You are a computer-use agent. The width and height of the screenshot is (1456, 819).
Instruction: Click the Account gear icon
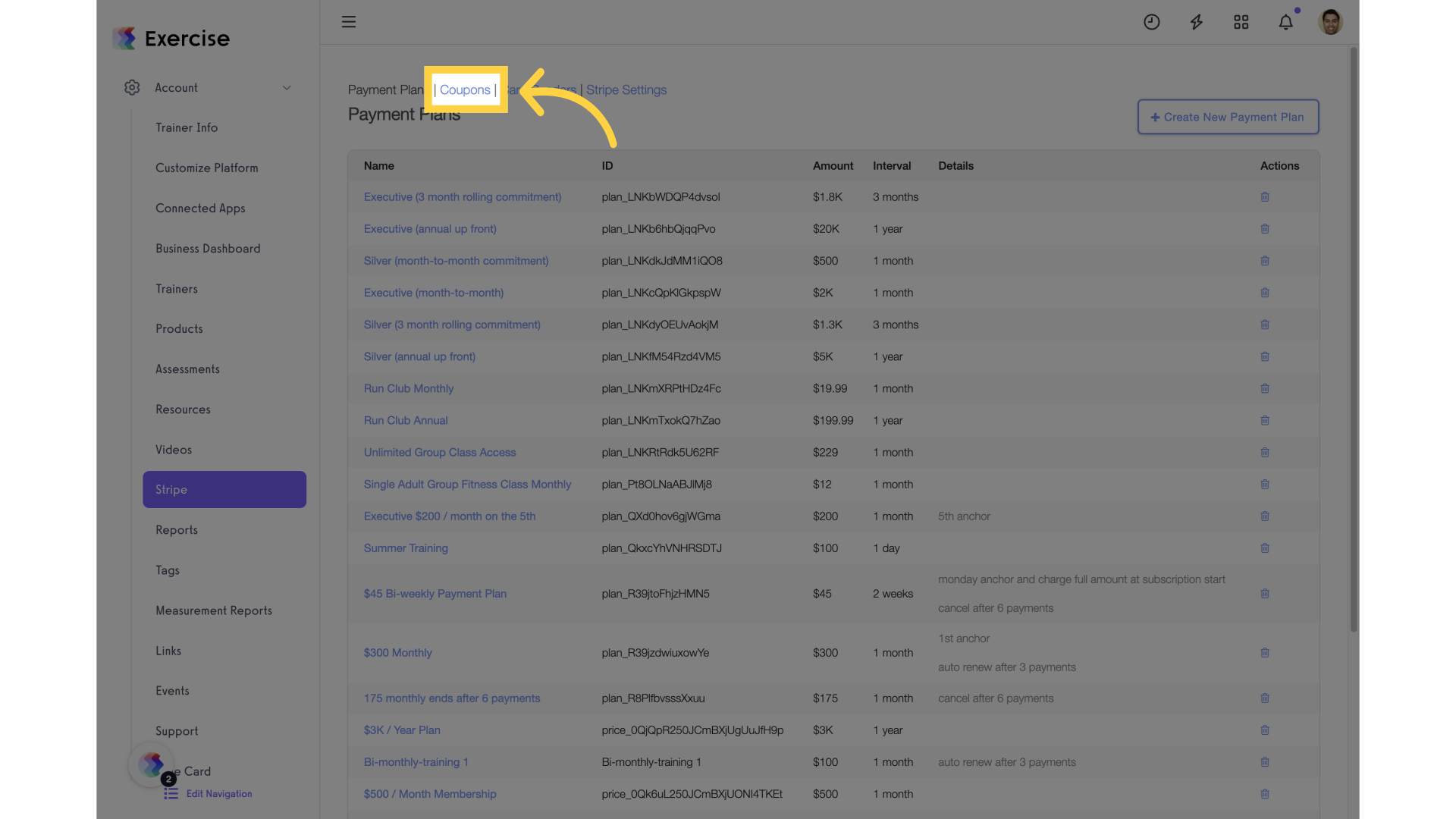click(132, 88)
